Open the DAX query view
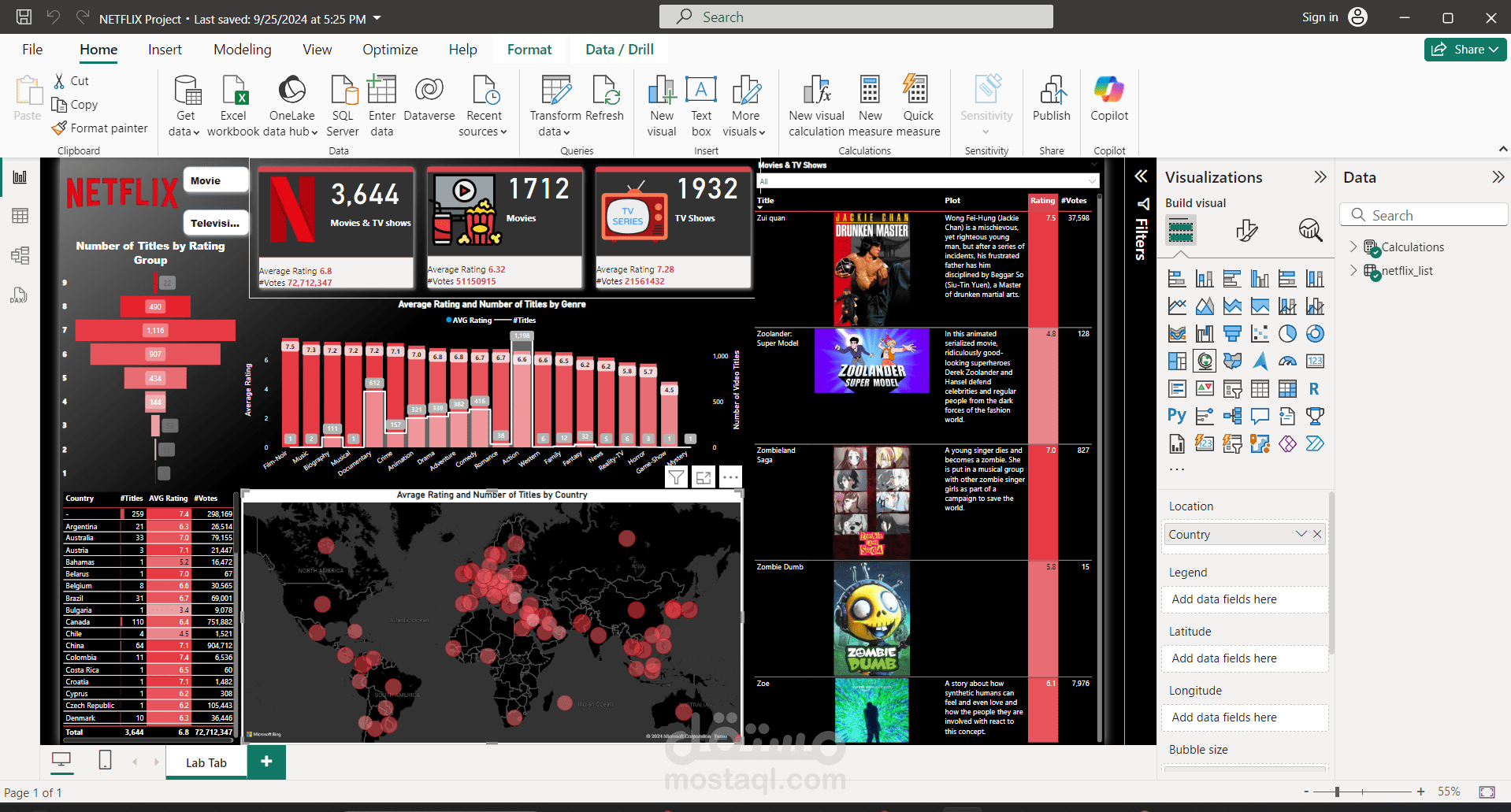Screen dimensions: 1511x812 [20, 295]
